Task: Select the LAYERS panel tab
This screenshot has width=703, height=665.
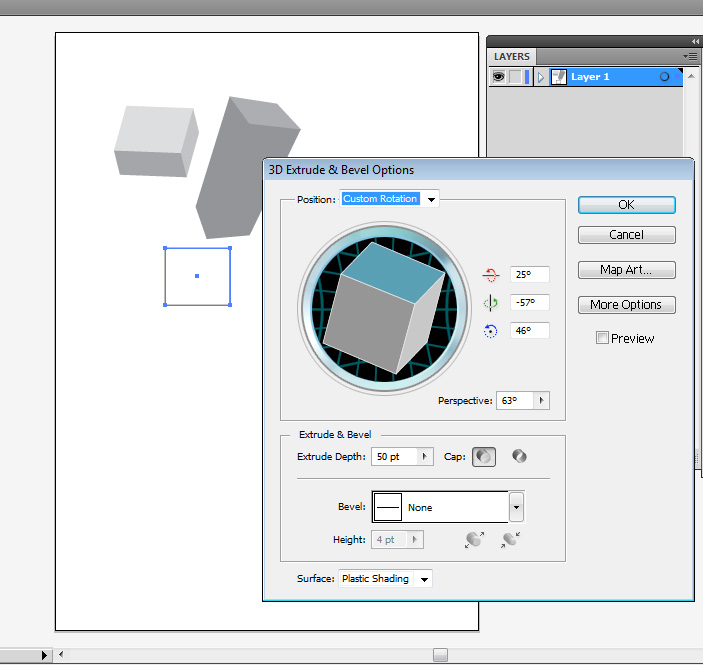Action: coord(513,57)
